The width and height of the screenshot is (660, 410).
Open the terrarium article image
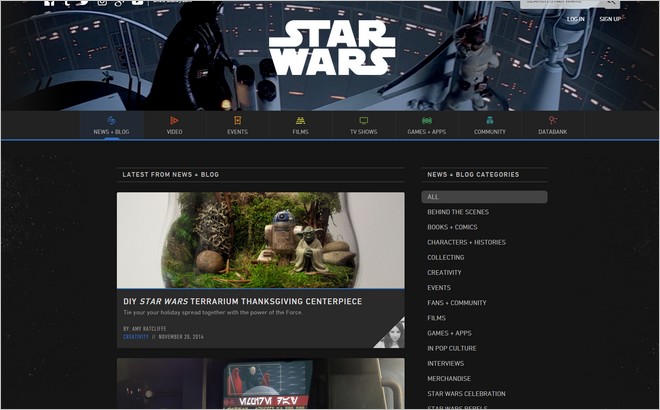(x=261, y=240)
